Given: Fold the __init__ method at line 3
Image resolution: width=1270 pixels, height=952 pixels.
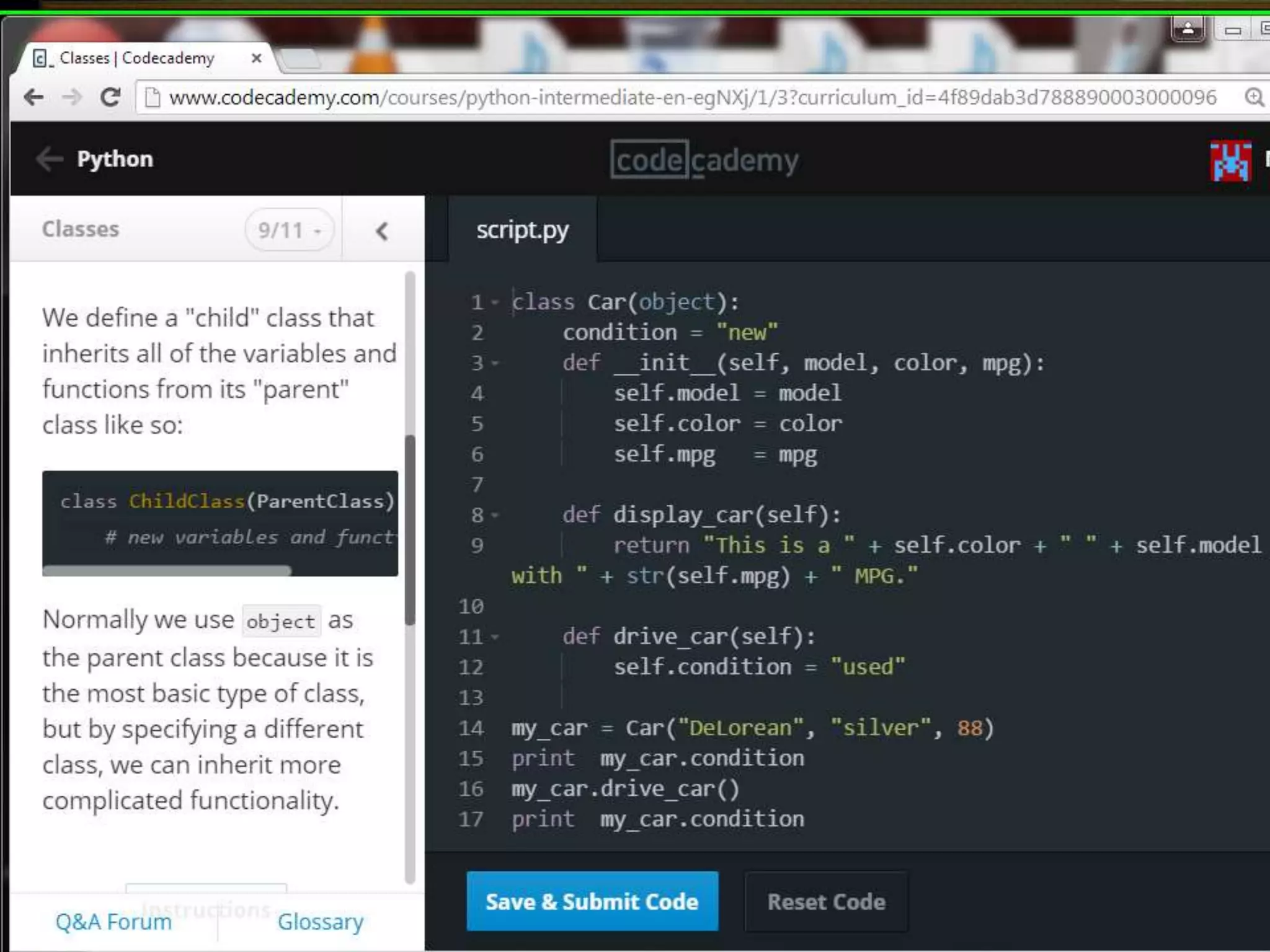Looking at the screenshot, I should (x=495, y=363).
